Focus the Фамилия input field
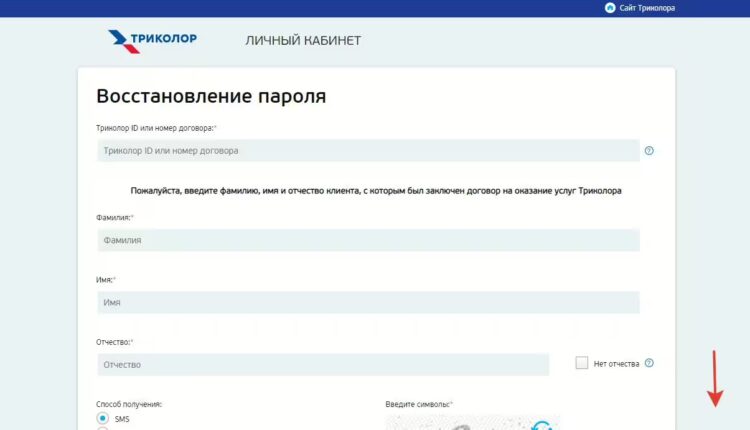 click(368, 240)
